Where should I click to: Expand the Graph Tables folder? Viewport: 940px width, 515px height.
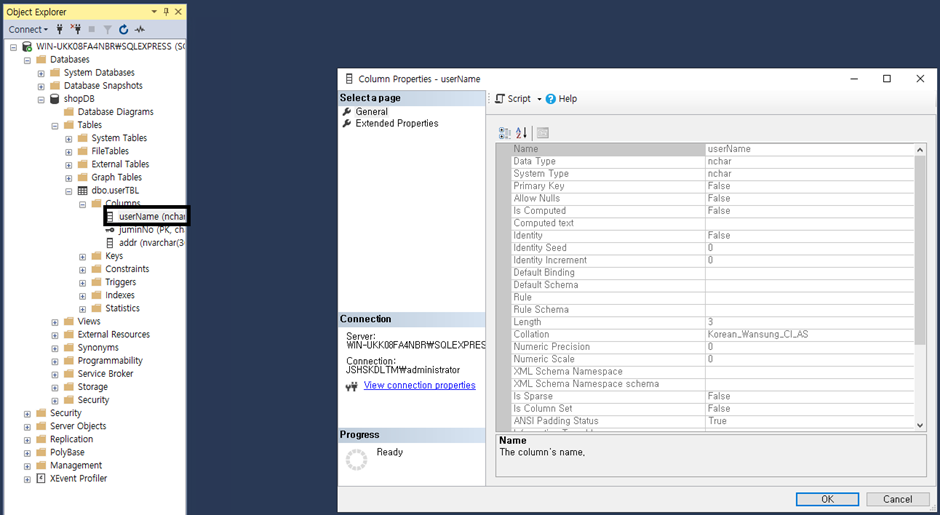coord(68,178)
